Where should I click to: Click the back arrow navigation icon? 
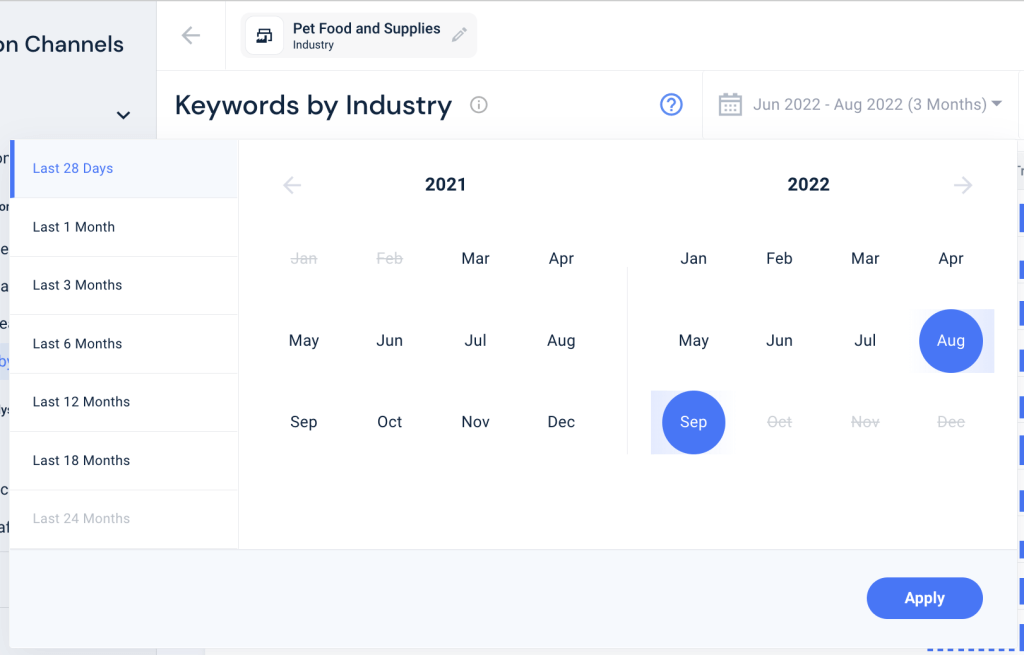pos(190,34)
